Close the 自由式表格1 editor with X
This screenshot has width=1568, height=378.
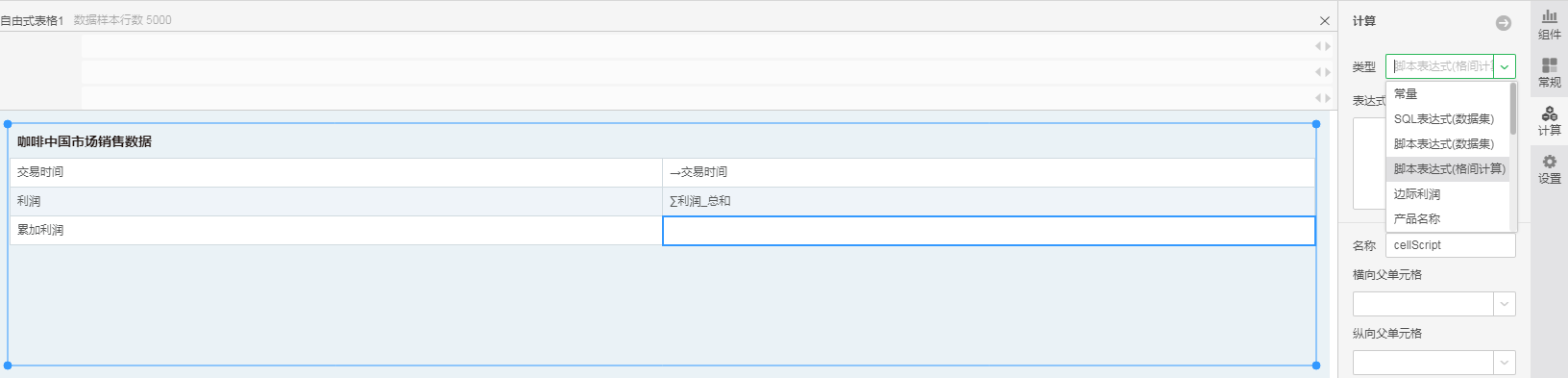[1325, 20]
